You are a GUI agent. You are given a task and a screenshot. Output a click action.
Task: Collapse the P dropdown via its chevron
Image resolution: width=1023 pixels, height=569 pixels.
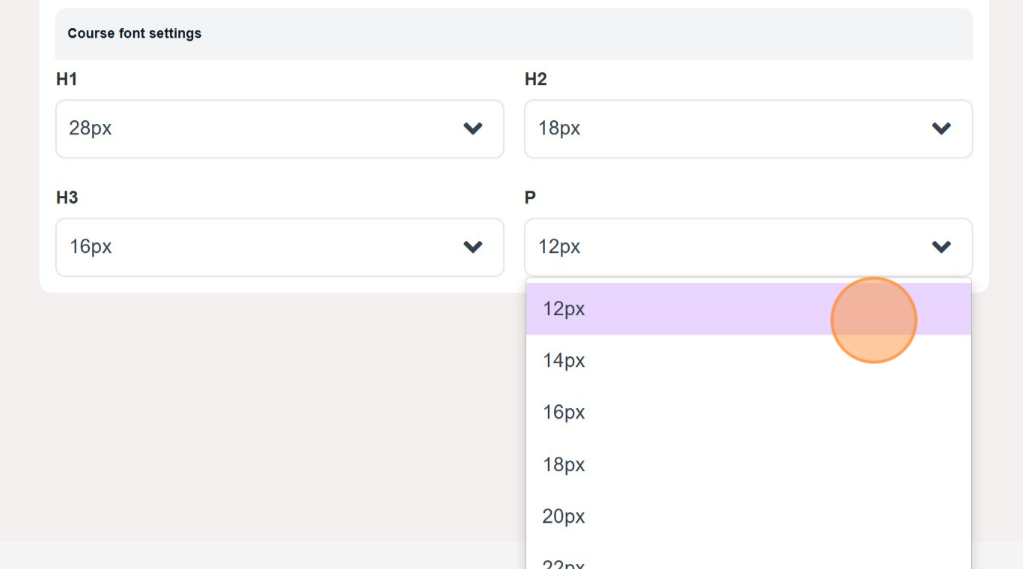click(x=941, y=247)
